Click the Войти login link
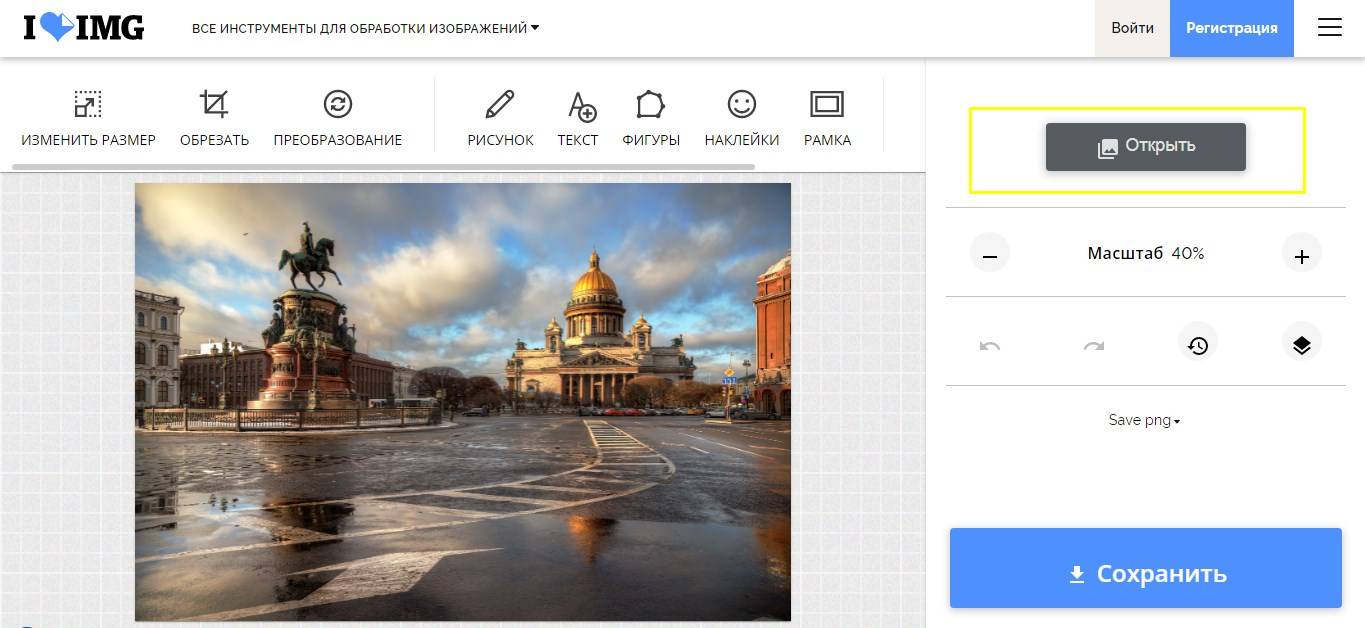 coord(1132,28)
